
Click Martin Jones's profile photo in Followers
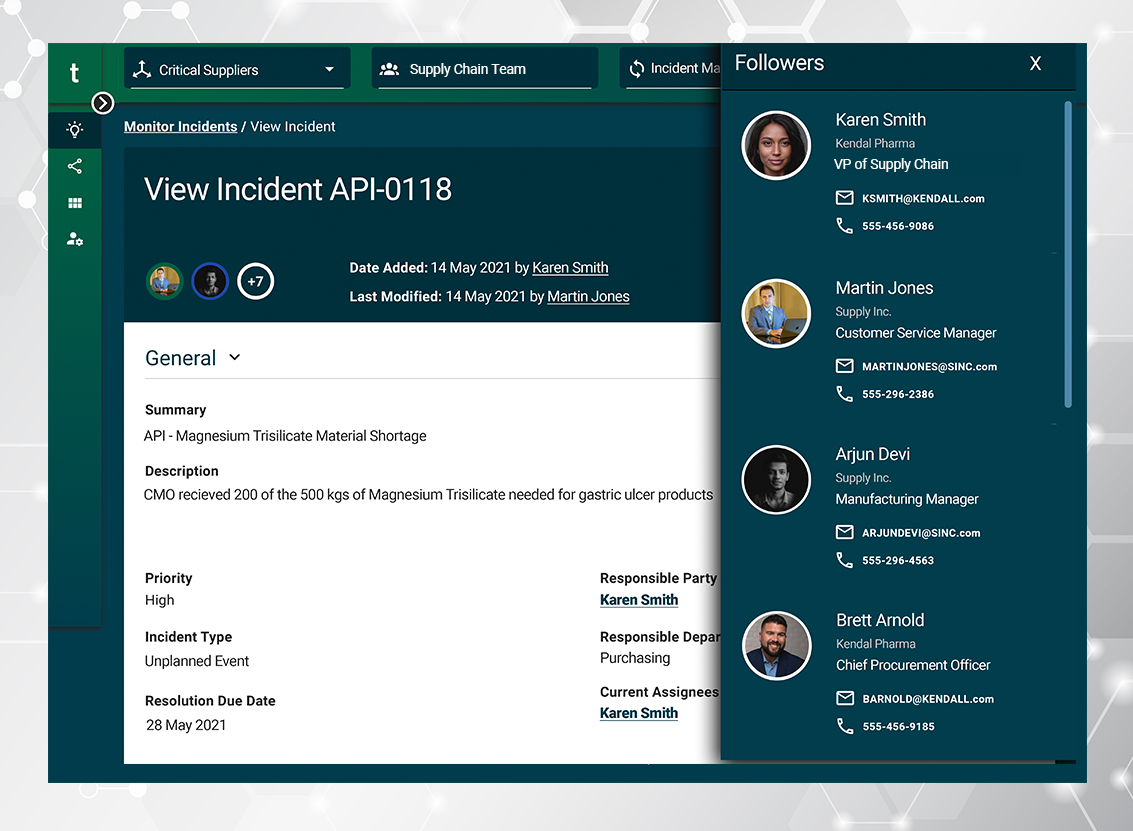pos(776,314)
